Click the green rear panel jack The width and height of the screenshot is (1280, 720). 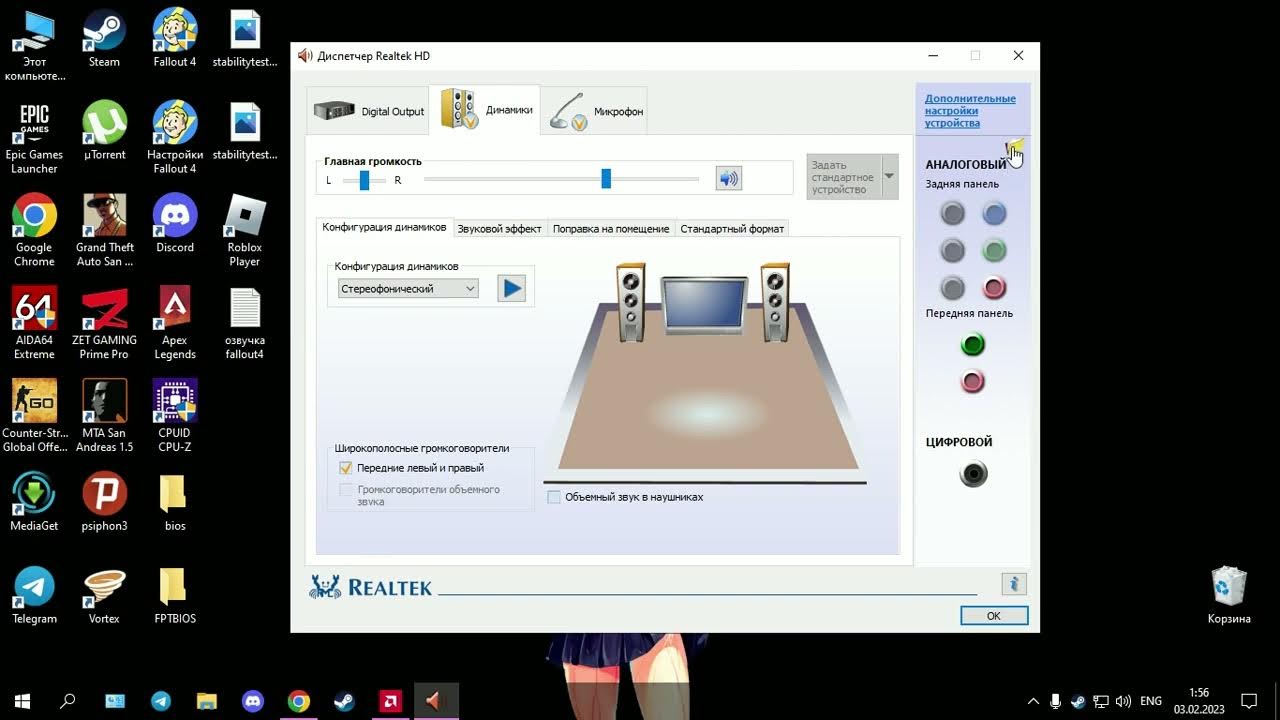(x=993, y=250)
